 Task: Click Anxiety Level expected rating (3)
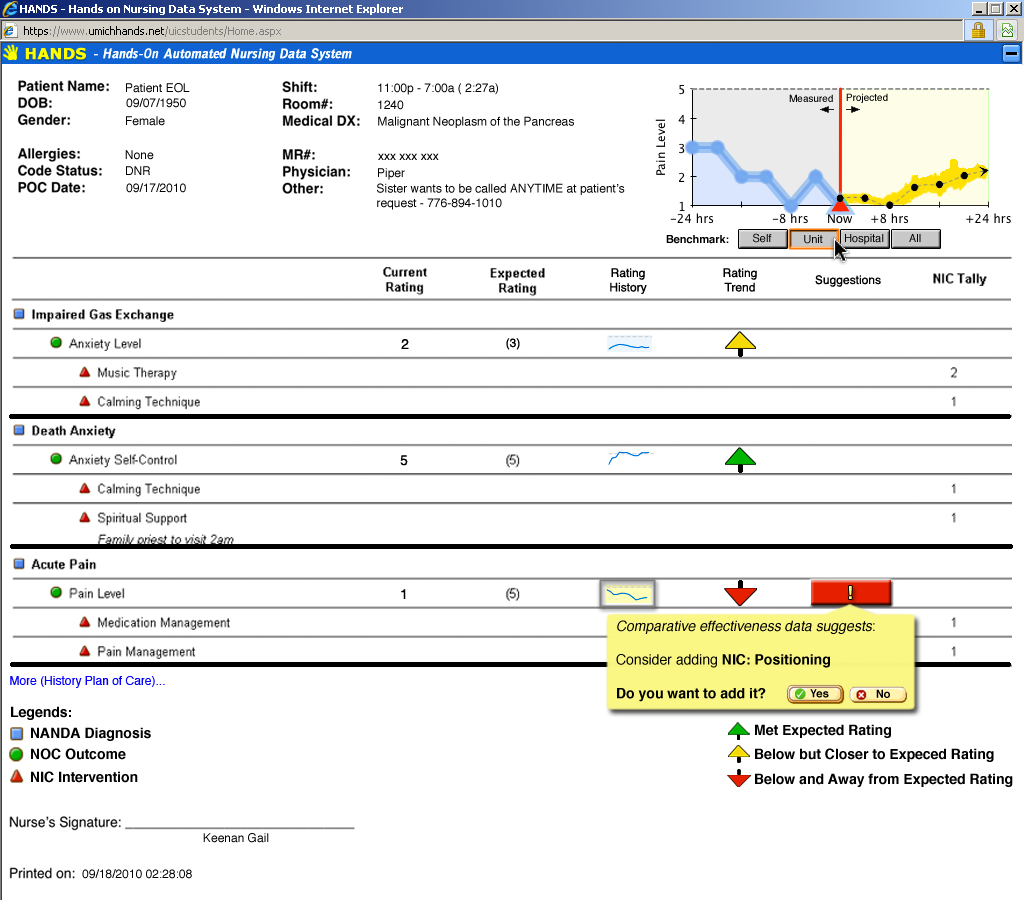point(513,343)
